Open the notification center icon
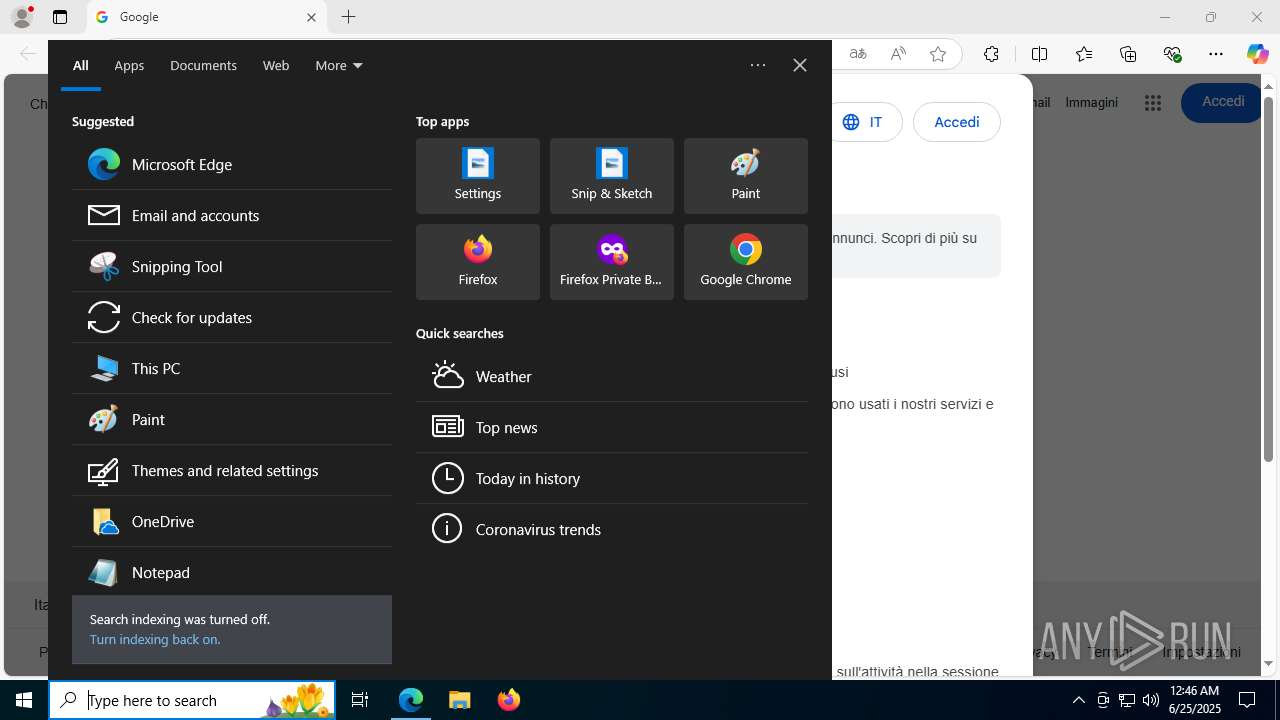The image size is (1280, 720). [x=1247, y=700]
